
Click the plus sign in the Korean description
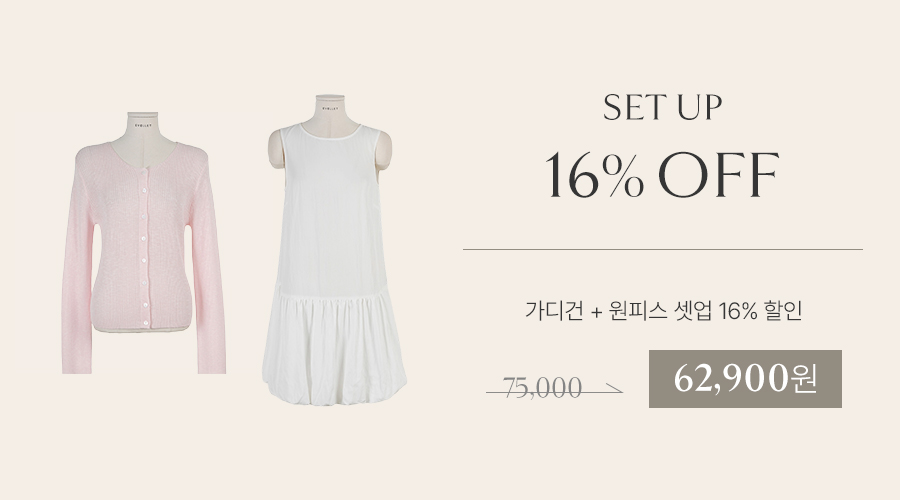[x=596, y=312]
